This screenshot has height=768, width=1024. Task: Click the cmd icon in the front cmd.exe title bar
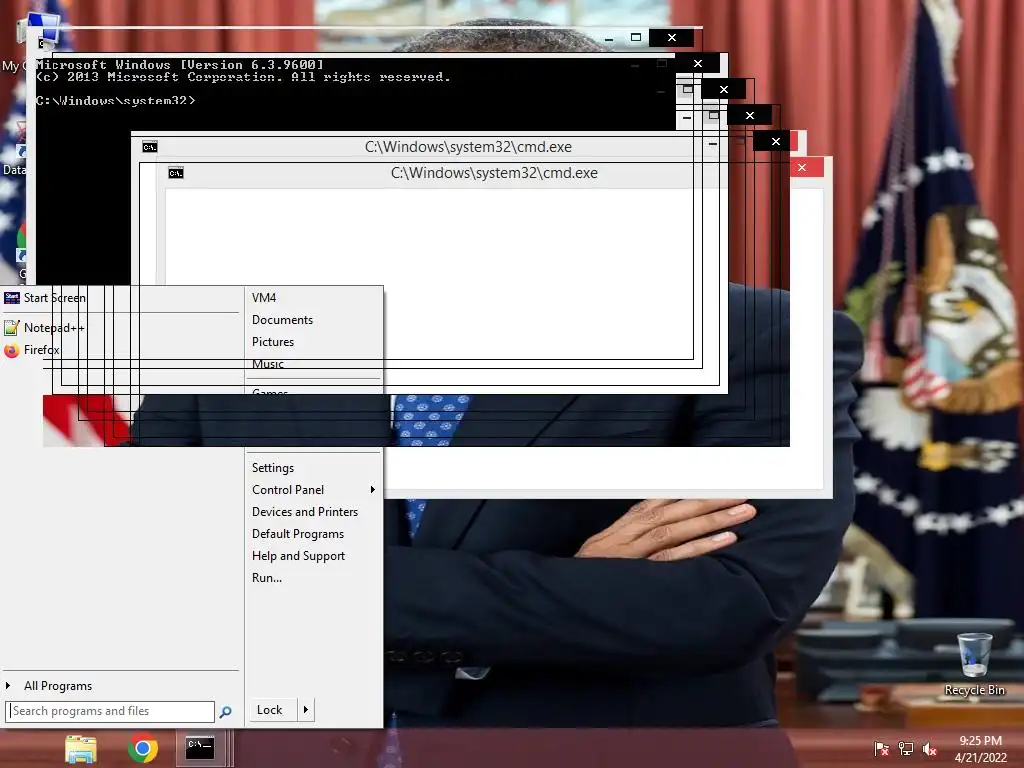(176, 173)
